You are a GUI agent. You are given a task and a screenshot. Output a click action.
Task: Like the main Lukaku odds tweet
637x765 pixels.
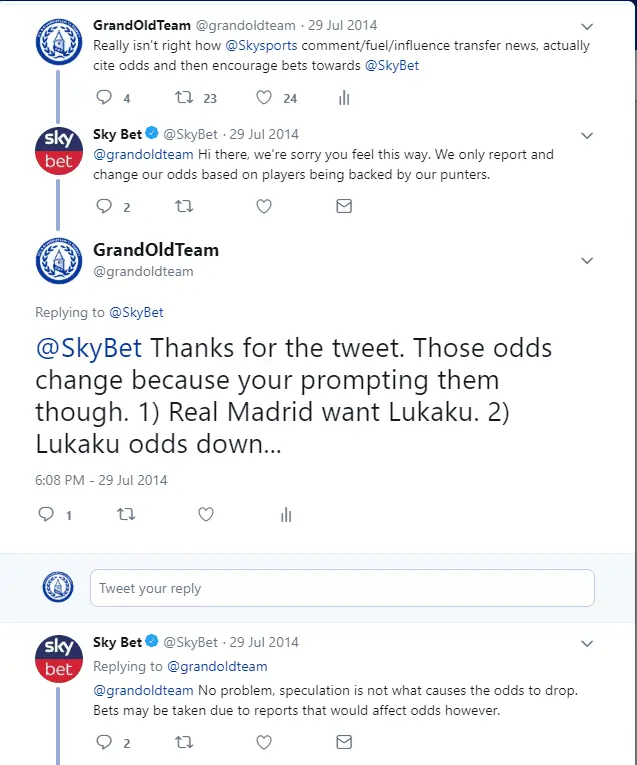(205, 515)
